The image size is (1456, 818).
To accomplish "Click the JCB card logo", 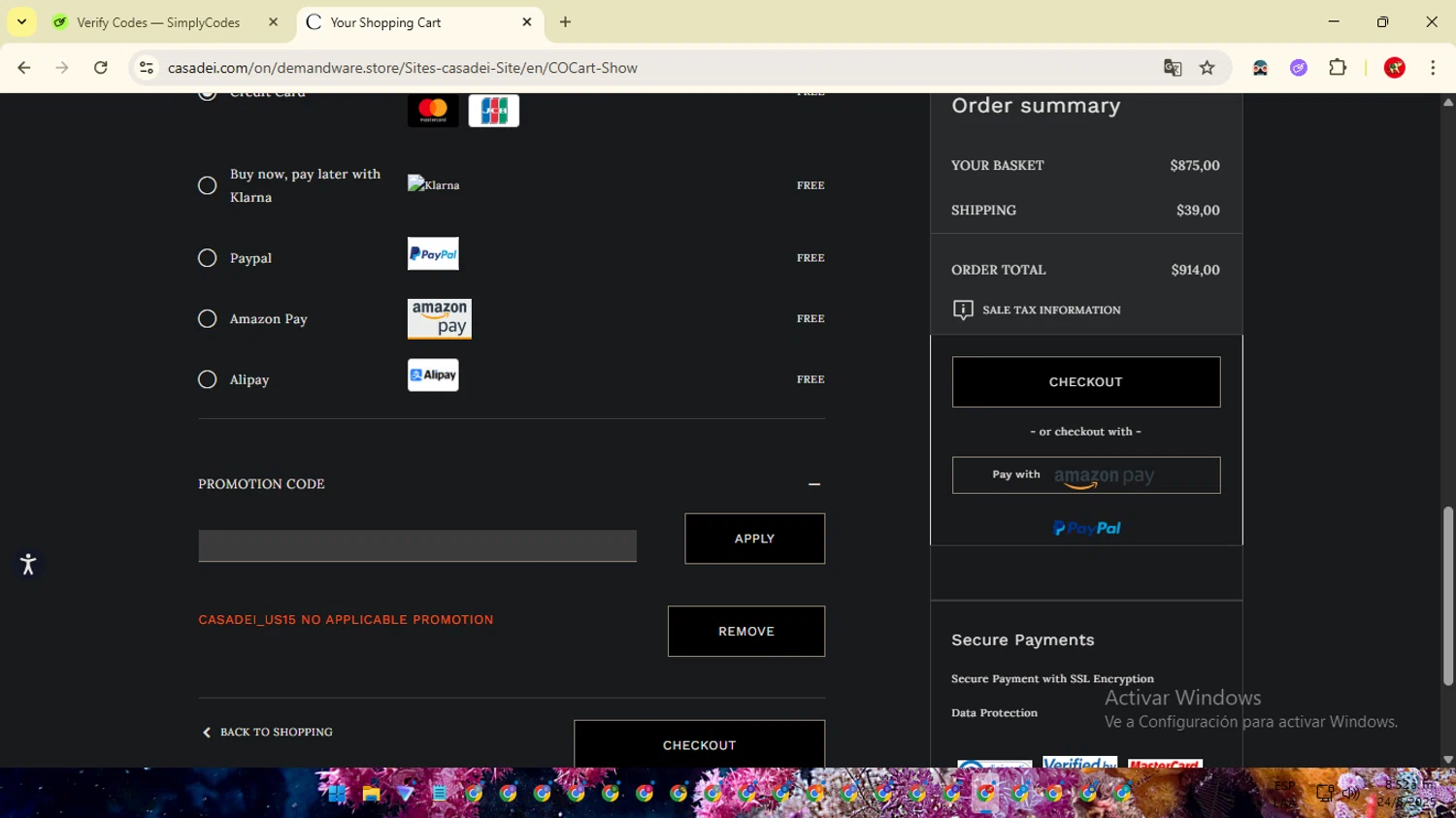I will pos(494,111).
